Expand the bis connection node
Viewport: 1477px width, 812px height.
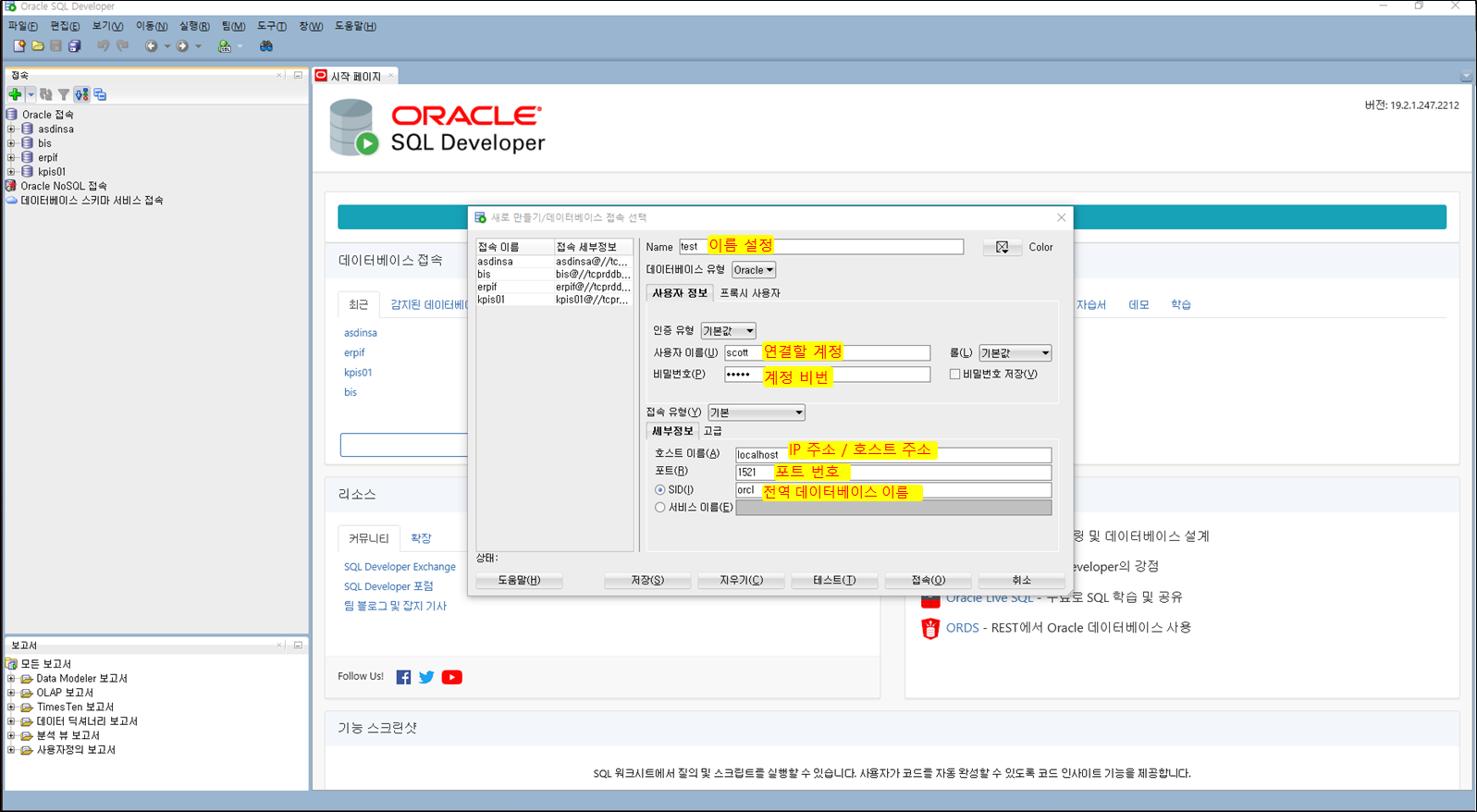(11, 143)
